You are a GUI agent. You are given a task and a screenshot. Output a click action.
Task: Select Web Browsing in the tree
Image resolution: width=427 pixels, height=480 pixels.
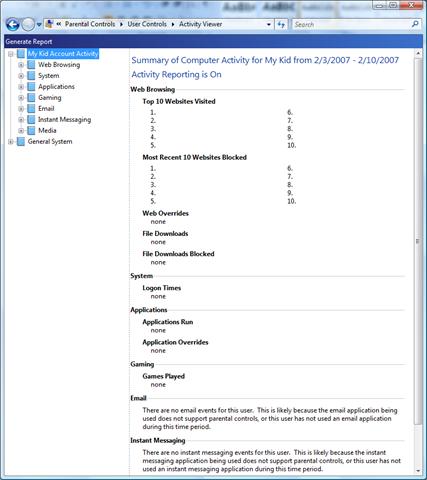[59, 65]
